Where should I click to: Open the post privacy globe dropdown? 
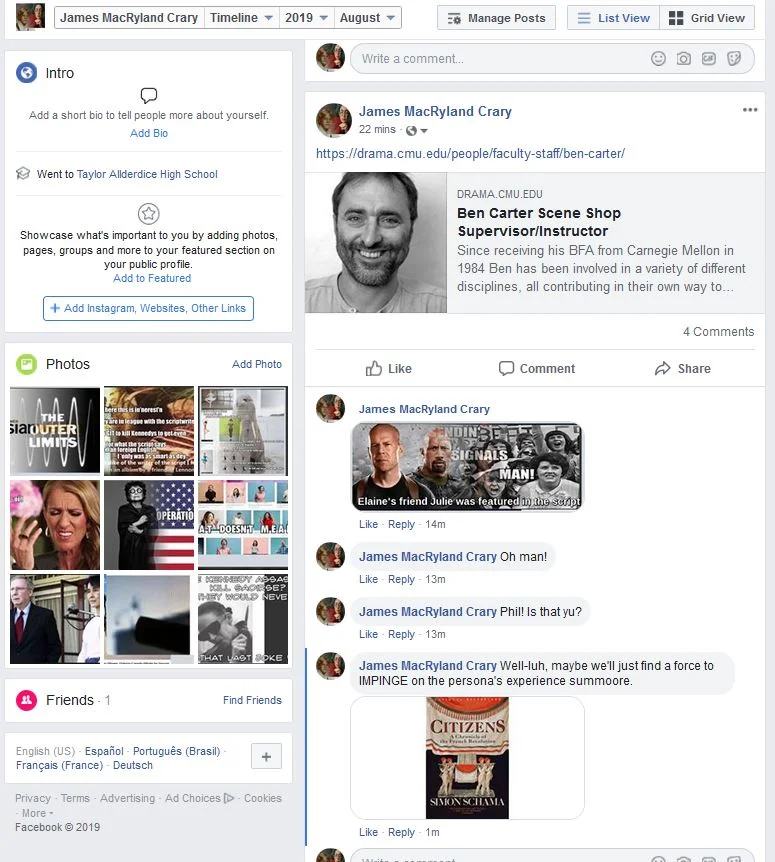pos(417,130)
